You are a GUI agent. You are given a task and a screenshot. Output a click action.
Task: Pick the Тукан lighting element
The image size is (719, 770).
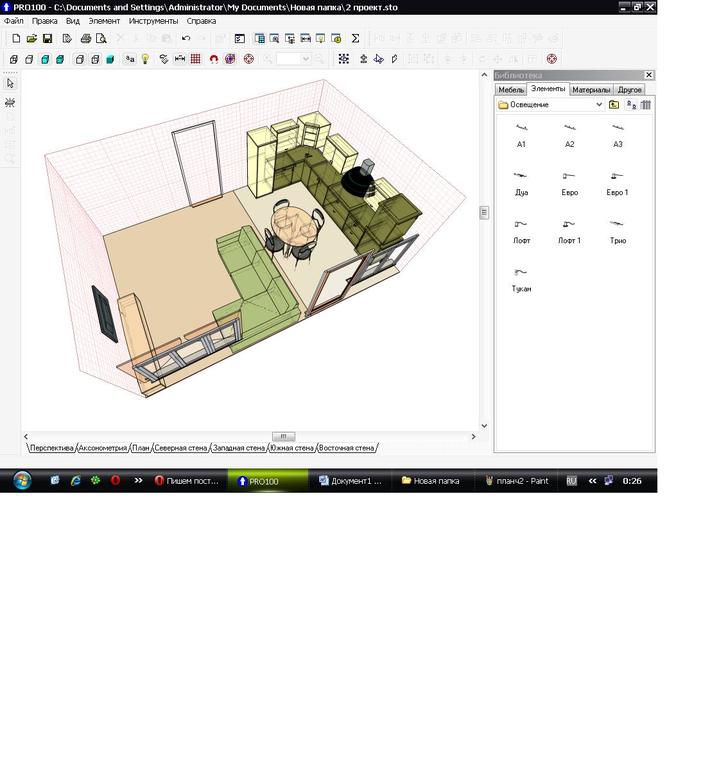pyautogui.click(x=521, y=277)
